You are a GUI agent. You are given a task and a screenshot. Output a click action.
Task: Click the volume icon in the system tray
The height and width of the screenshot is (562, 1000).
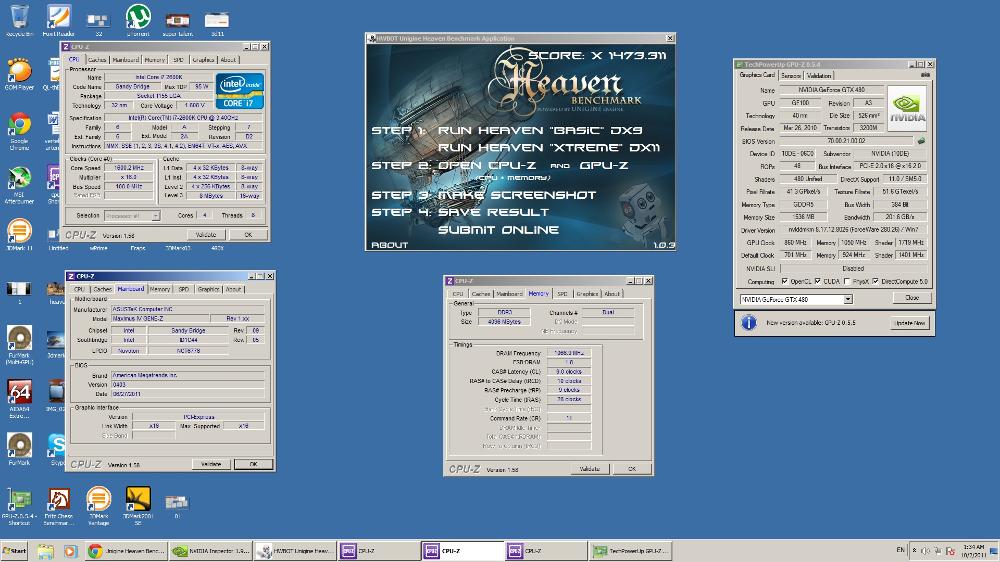[x=925, y=551]
